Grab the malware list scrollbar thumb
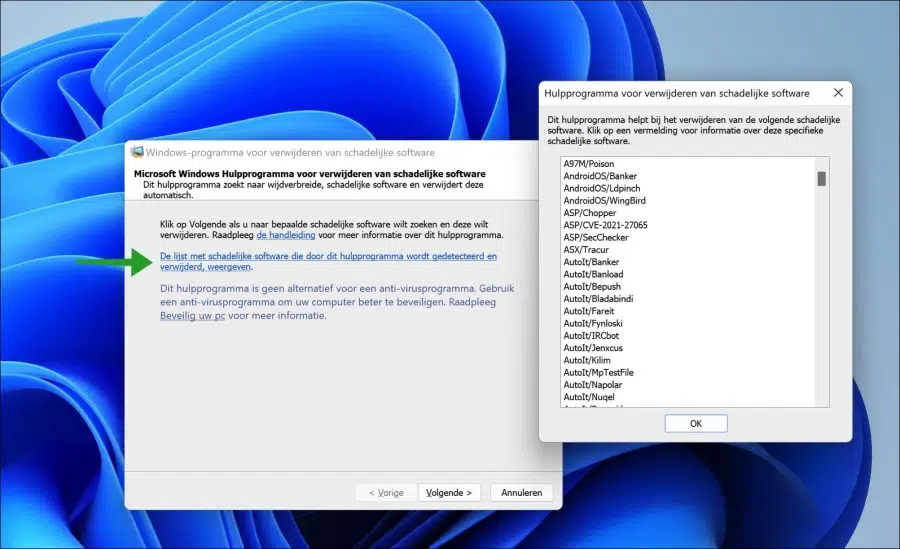 (821, 179)
